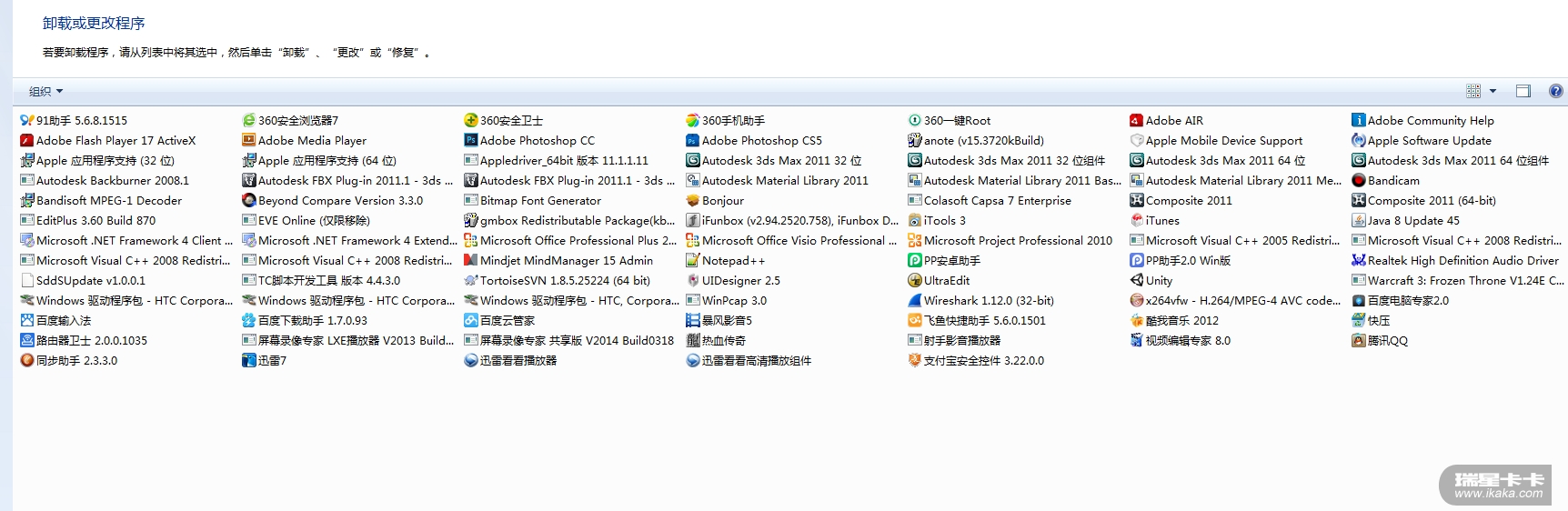This screenshot has width=1568, height=511.
Task: Select the 91助手 5.6.8.1515 icon
Action: click(x=27, y=120)
